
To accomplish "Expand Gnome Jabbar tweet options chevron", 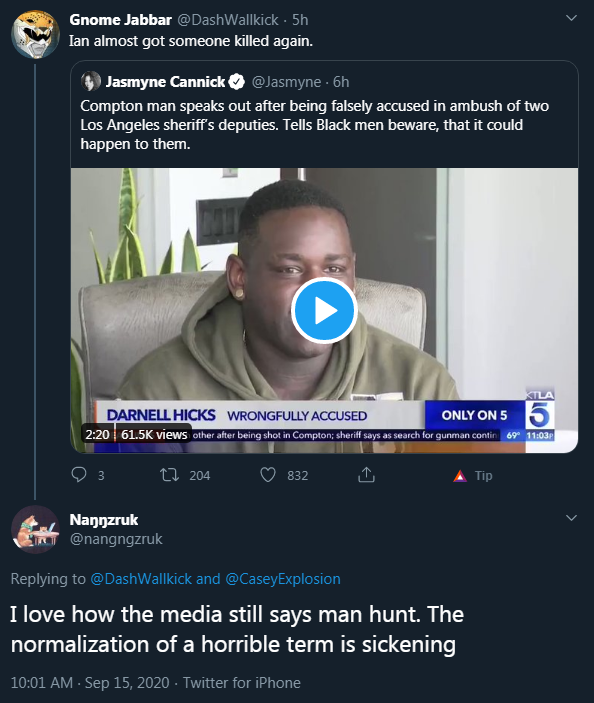I will tap(571, 18).
